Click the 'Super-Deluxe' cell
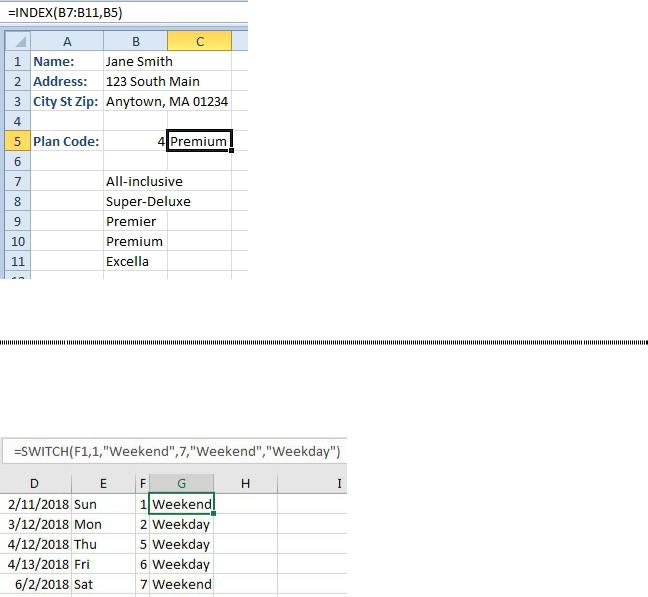This screenshot has height=597, width=648. (136, 201)
